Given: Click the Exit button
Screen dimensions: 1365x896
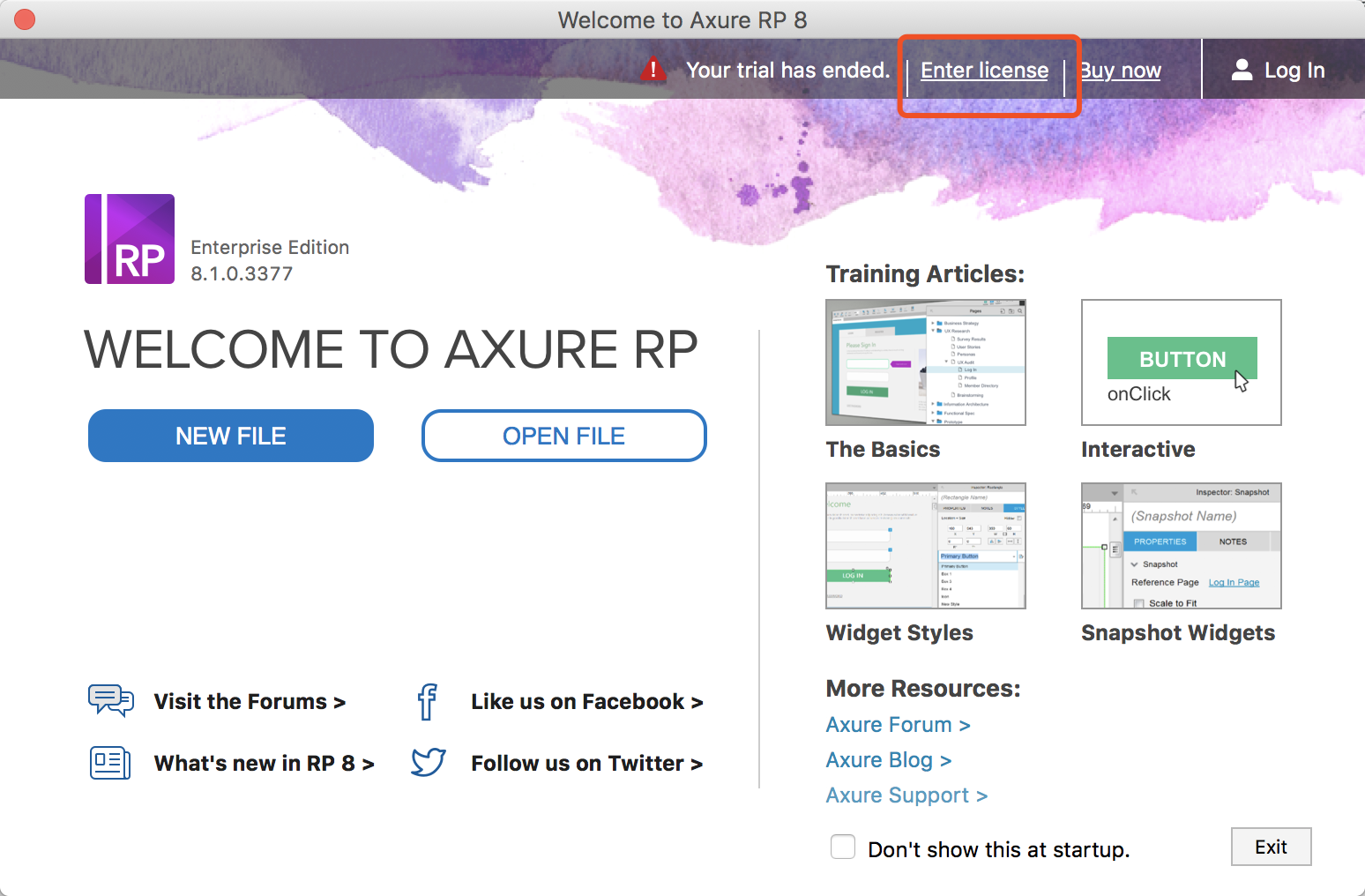Looking at the screenshot, I should pyautogui.click(x=1271, y=847).
